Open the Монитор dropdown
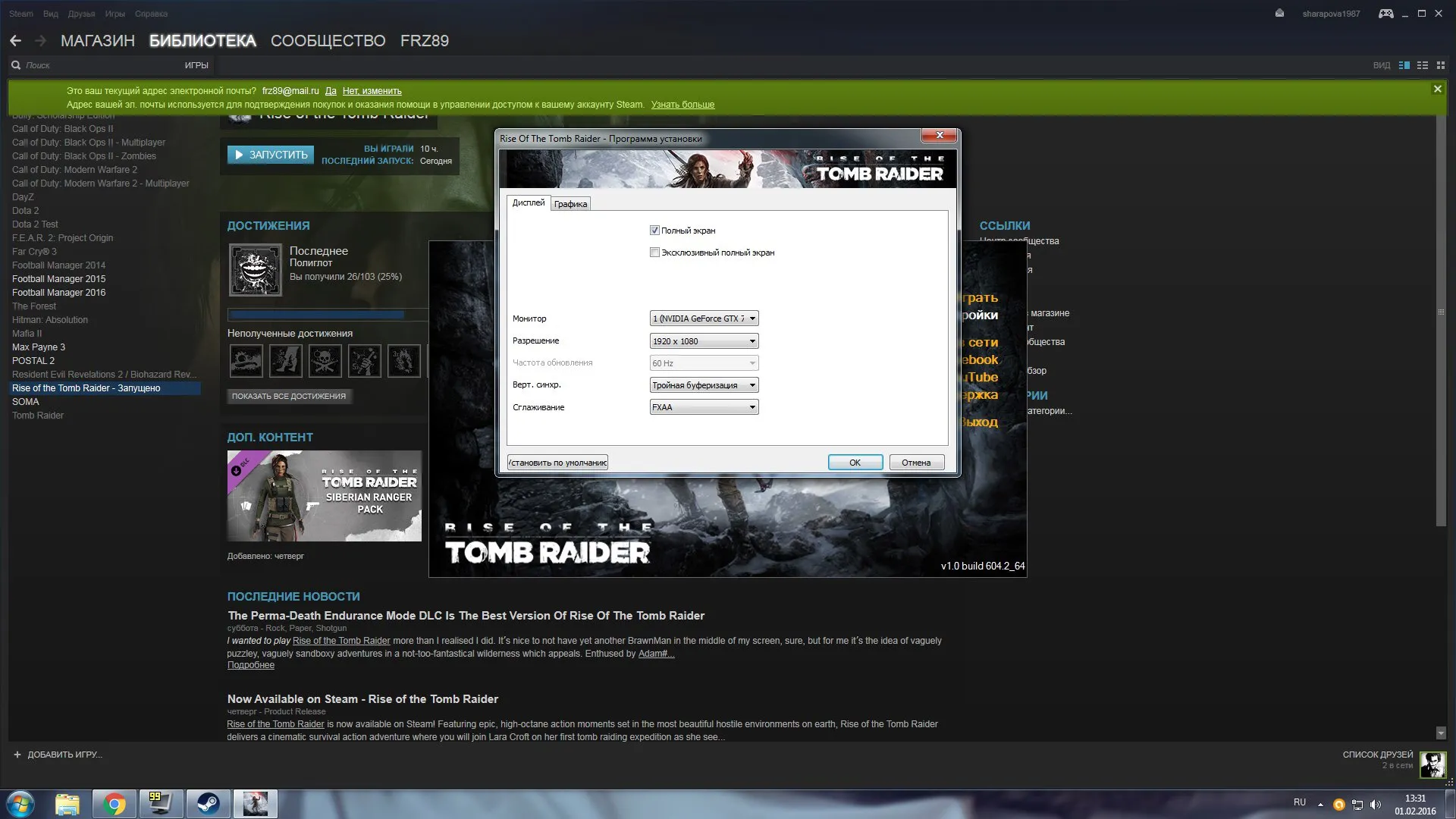 pyautogui.click(x=704, y=318)
